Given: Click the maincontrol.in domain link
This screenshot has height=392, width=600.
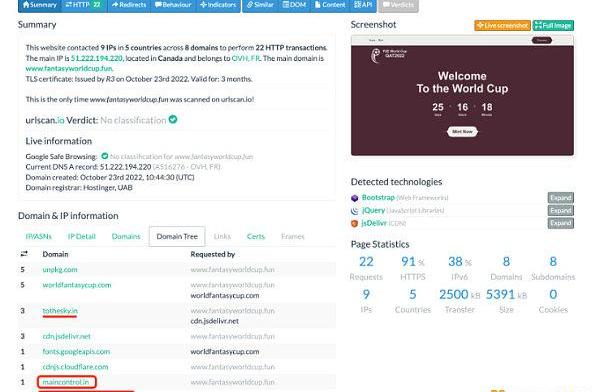Looking at the screenshot, I should [66, 382].
